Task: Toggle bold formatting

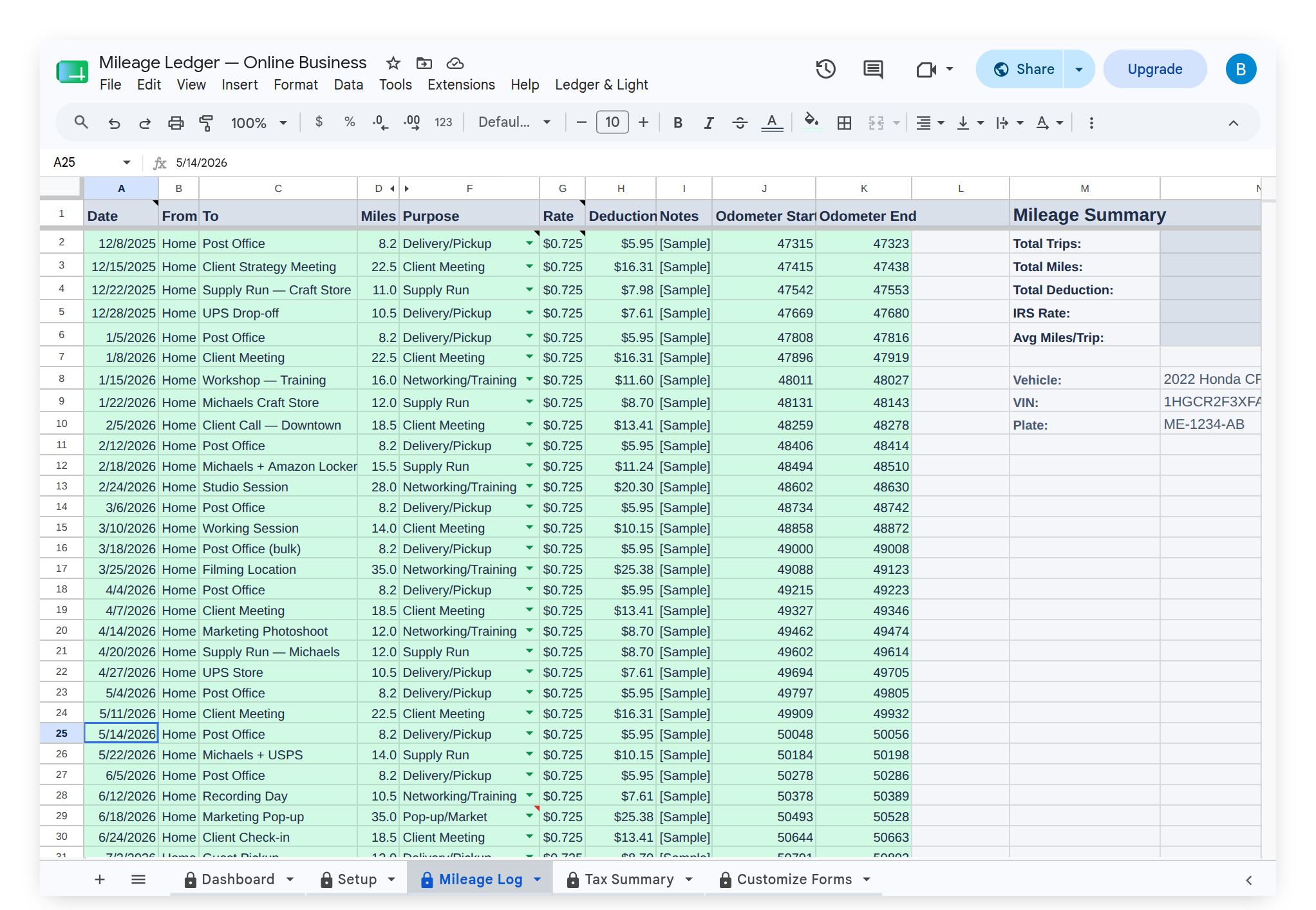Action: tap(678, 122)
